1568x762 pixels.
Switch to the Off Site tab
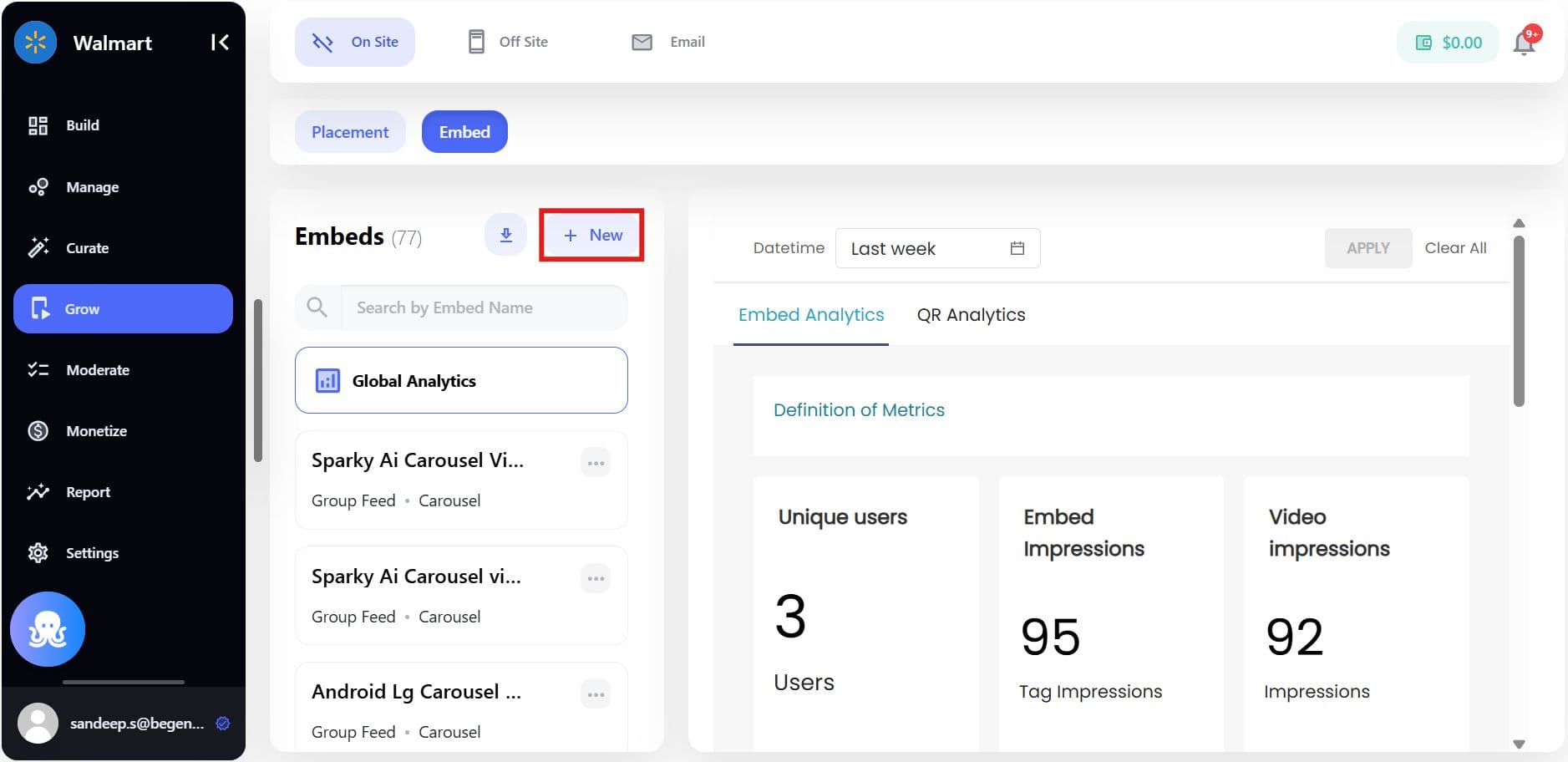508,42
